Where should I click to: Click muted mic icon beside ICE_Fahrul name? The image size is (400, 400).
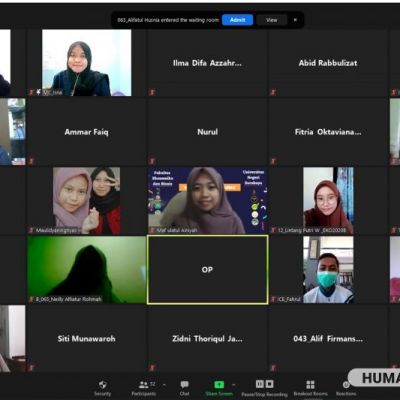(273, 299)
